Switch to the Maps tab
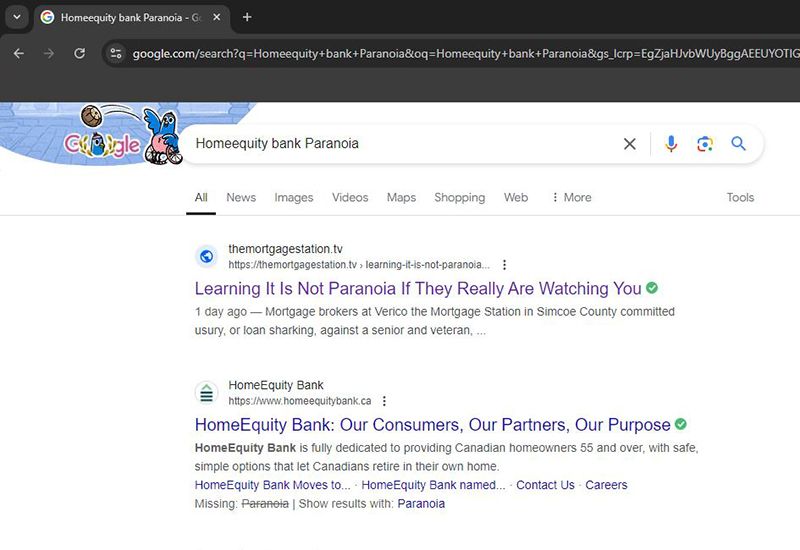 (401, 197)
